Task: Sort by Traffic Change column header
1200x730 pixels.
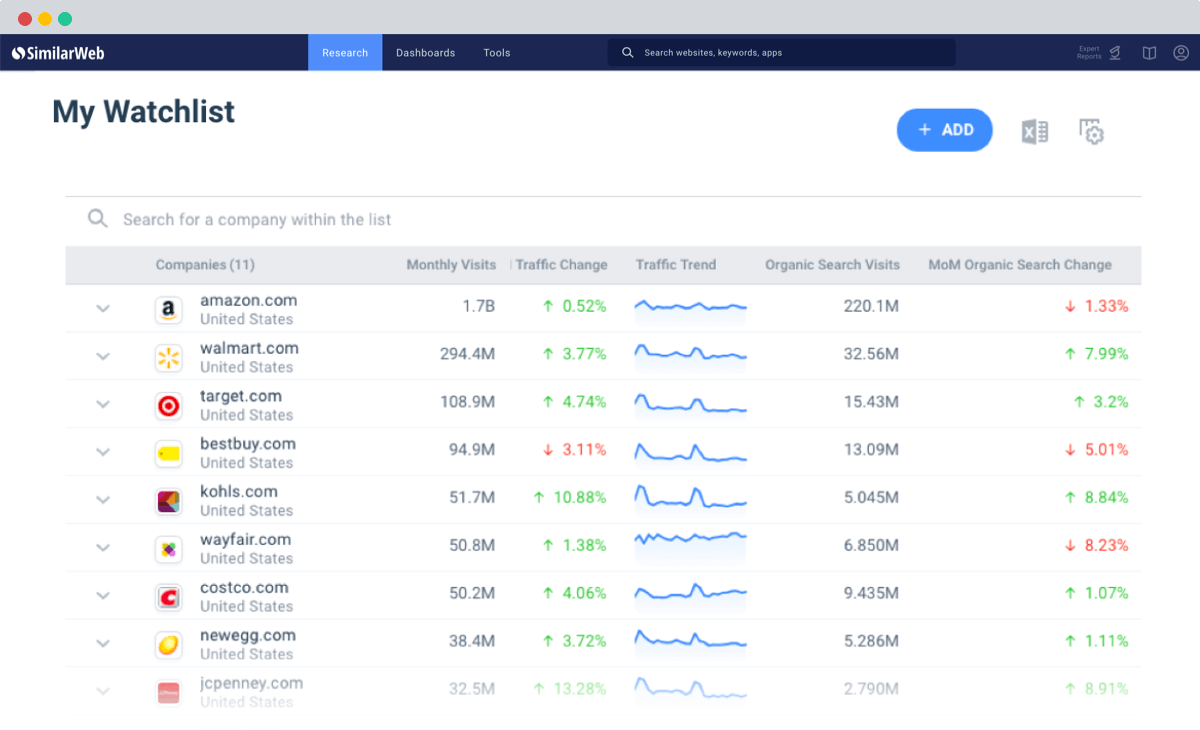Action: pyautogui.click(x=561, y=265)
